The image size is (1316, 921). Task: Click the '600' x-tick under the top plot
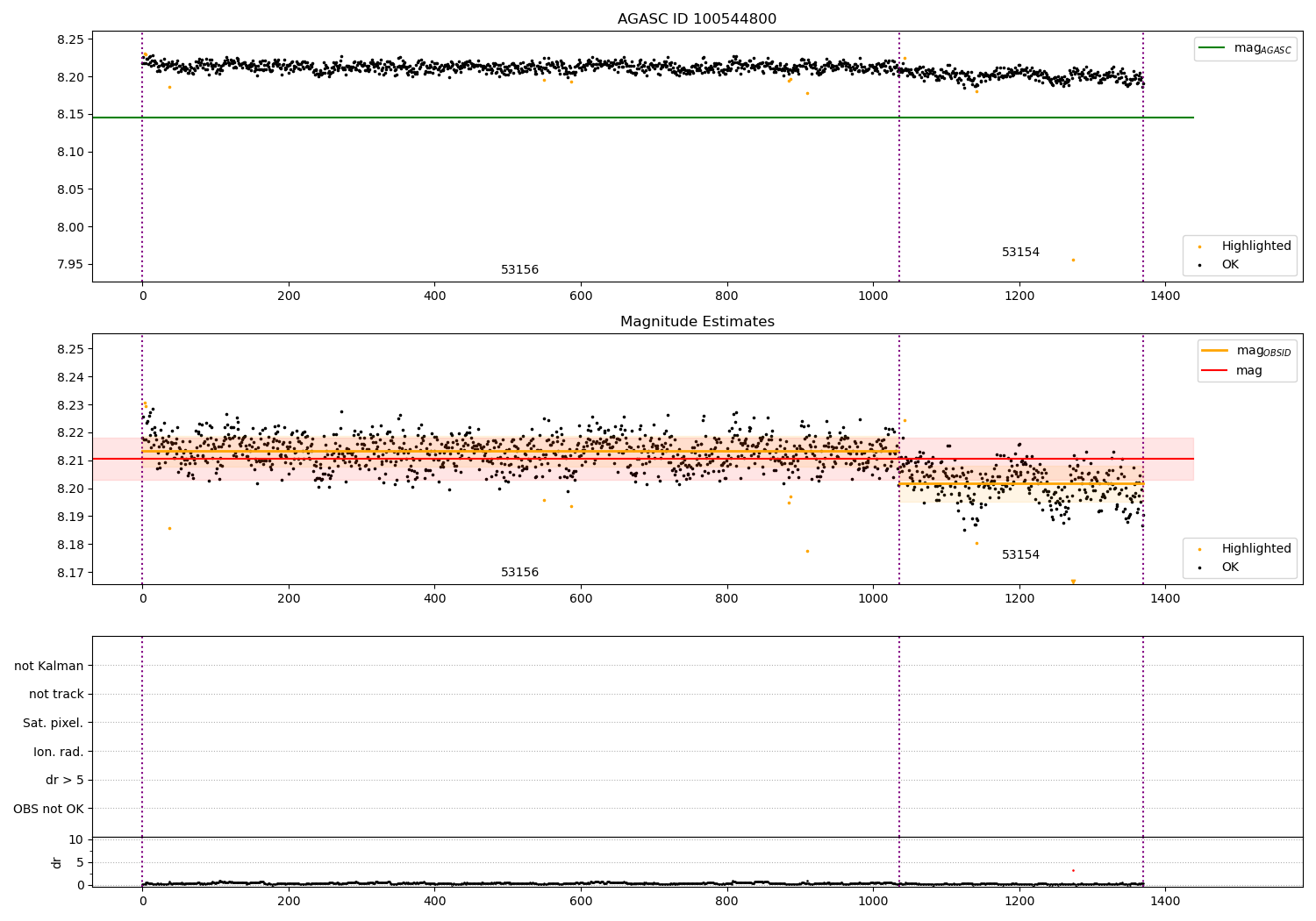click(x=581, y=296)
